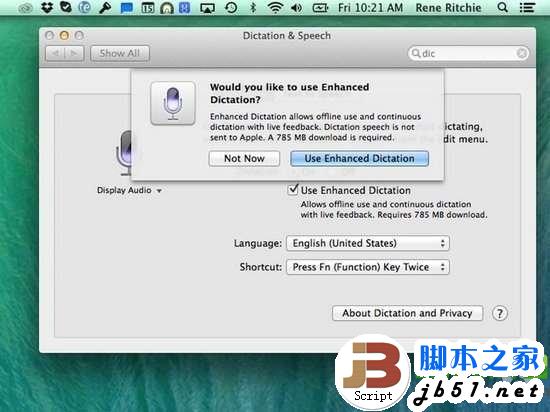Open the battery status menu
This screenshot has height=412, width=550.
(320, 8)
